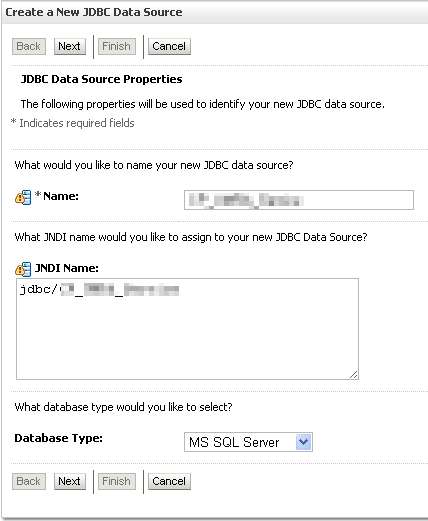Click the JDBC Data Source Properties heading

[x=102, y=79]
